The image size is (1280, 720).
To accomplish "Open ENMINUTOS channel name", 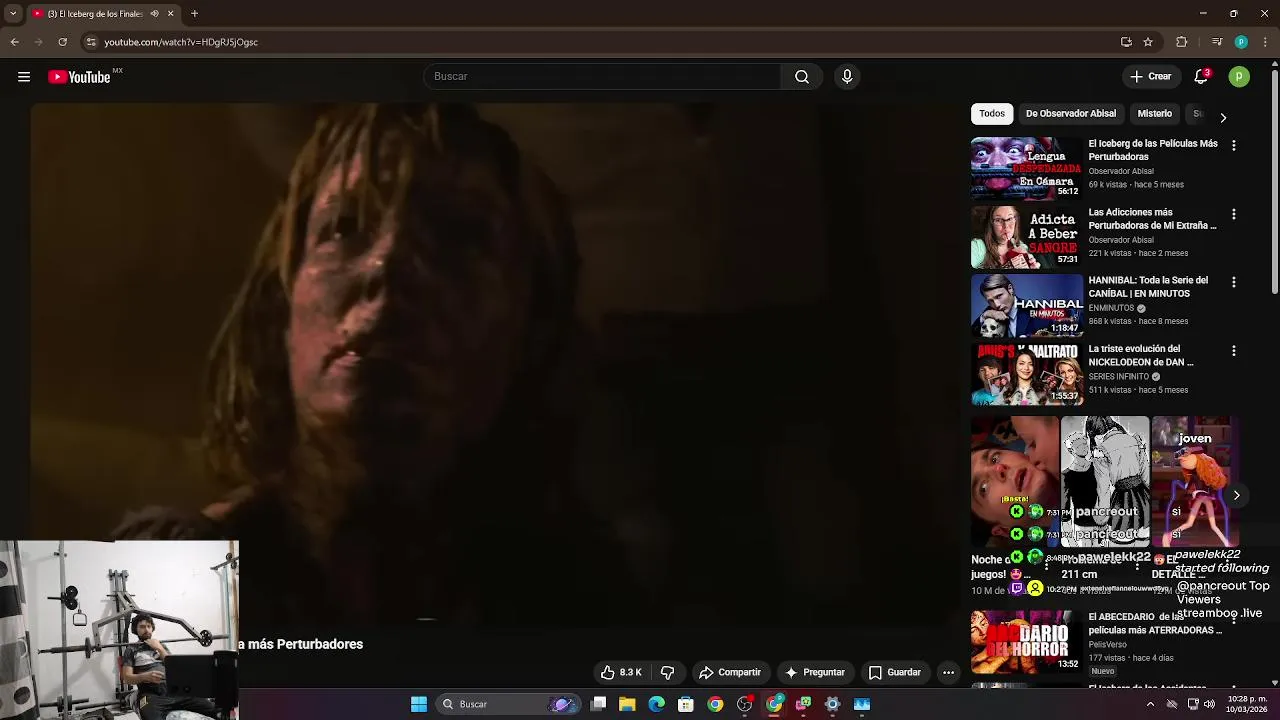I will point(1111,308).
